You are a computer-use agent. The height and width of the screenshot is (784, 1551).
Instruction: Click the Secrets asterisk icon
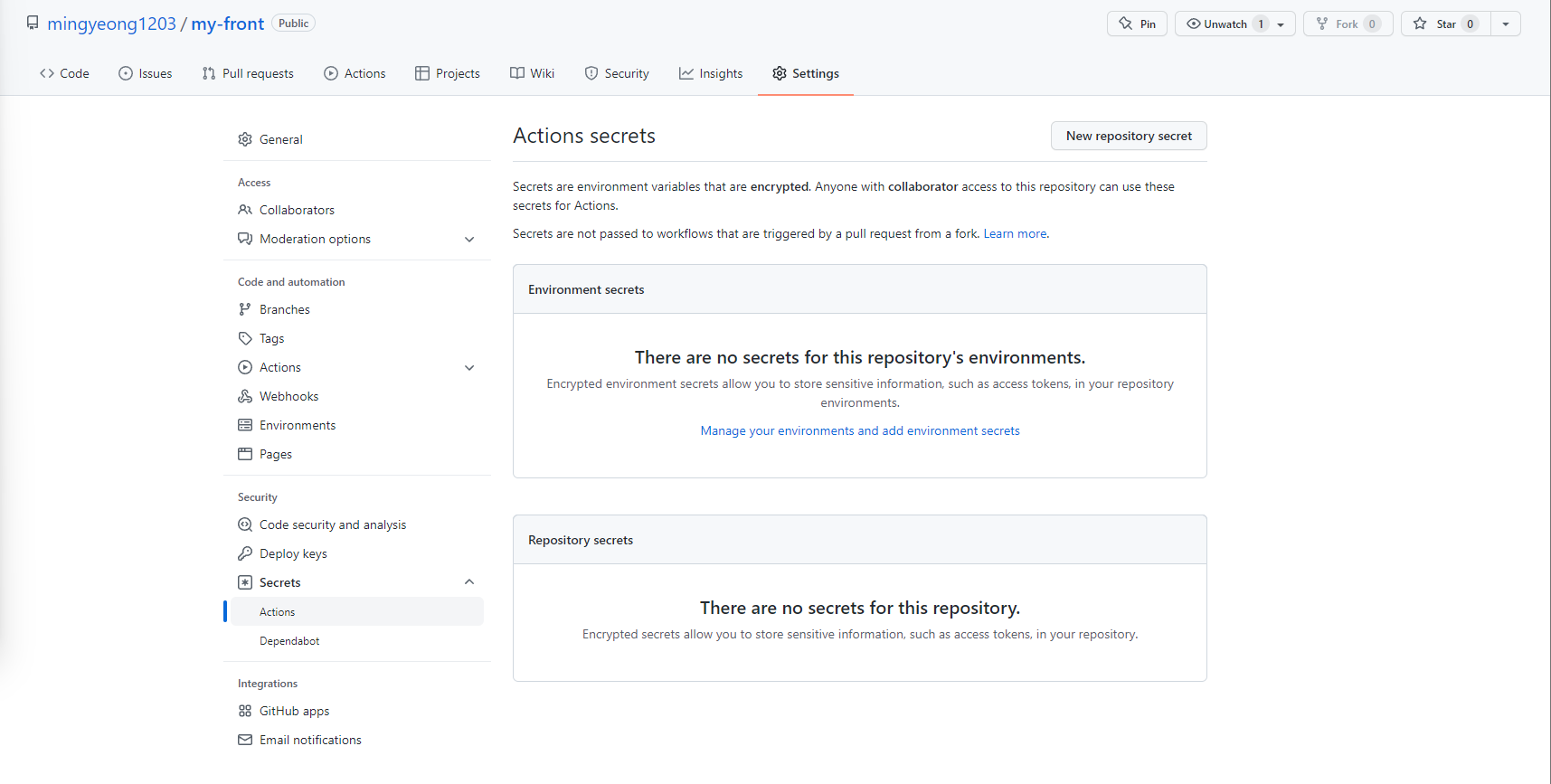[245, 582]
